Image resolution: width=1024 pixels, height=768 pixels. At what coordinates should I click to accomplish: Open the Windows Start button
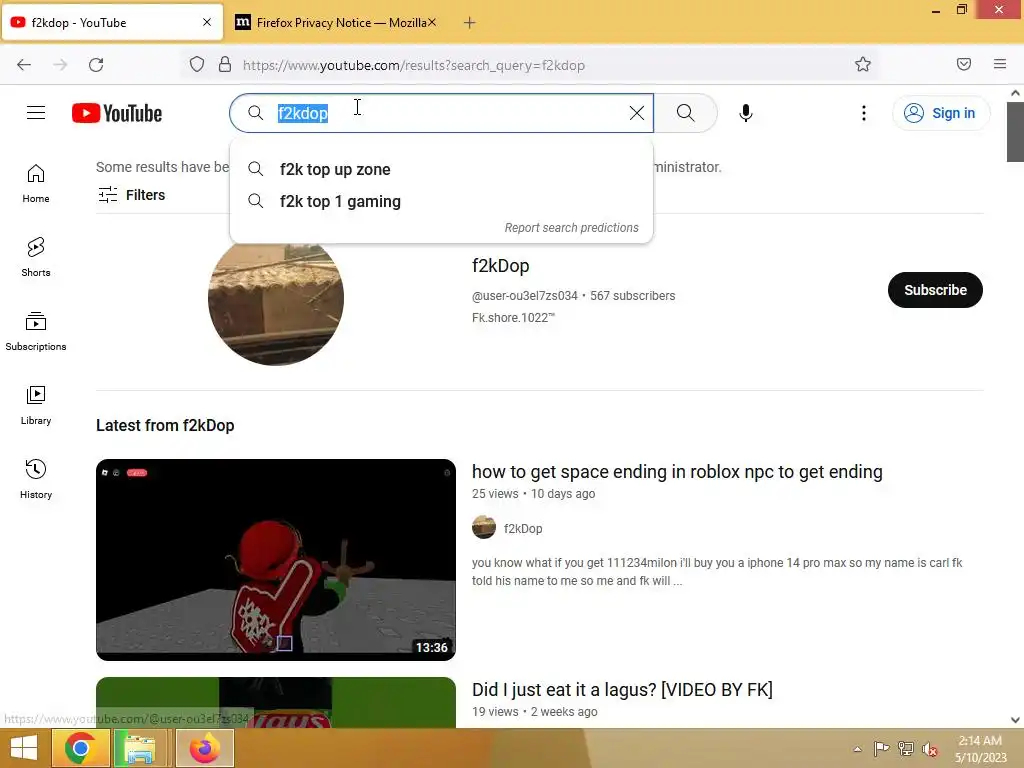[x=24, y=748]
